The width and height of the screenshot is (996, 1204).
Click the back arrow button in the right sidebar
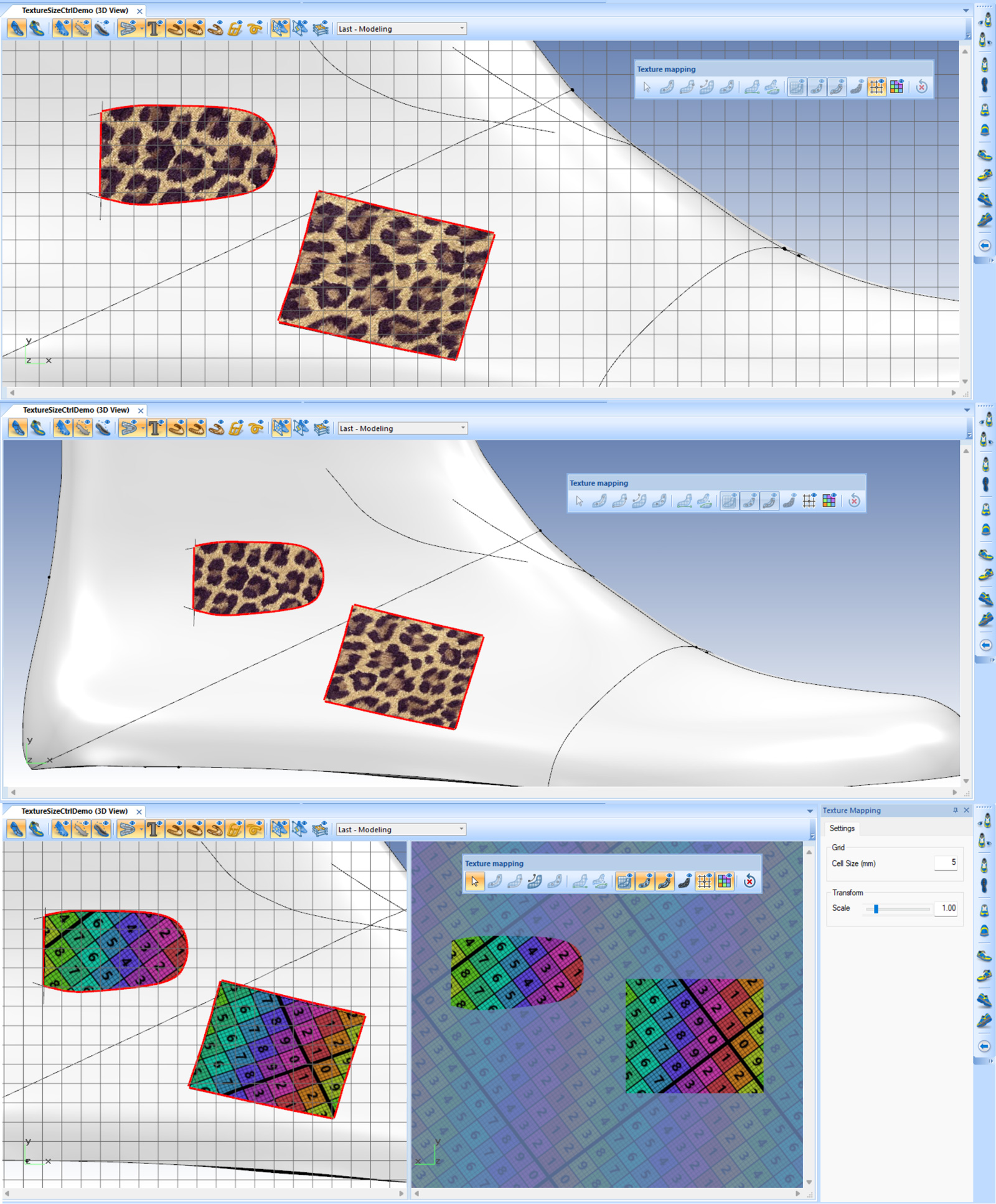[984, 245]
